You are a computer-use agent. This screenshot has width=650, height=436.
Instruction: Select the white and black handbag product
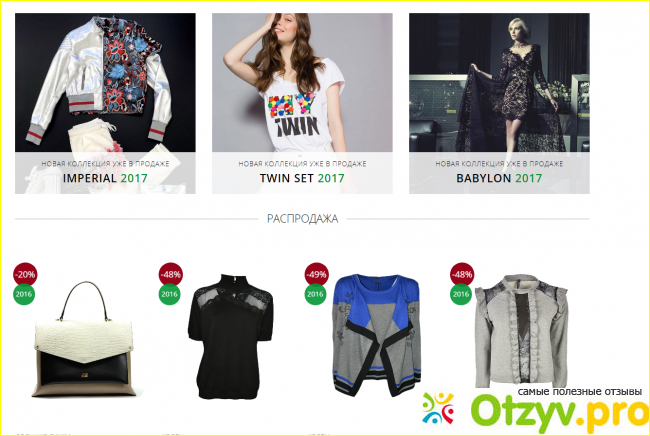coord(85,339)
